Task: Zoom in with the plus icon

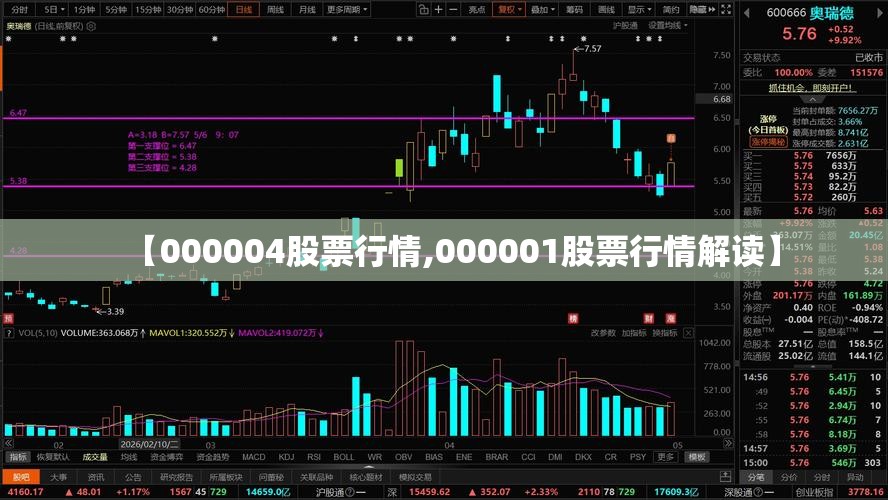Action: [438, 10]
